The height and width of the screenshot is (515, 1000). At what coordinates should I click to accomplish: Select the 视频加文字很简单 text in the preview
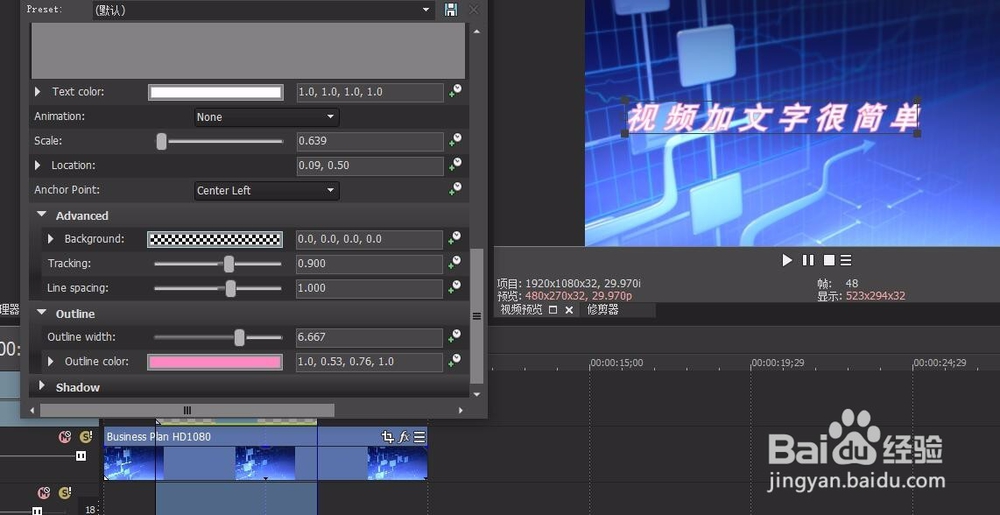point(772,118)
